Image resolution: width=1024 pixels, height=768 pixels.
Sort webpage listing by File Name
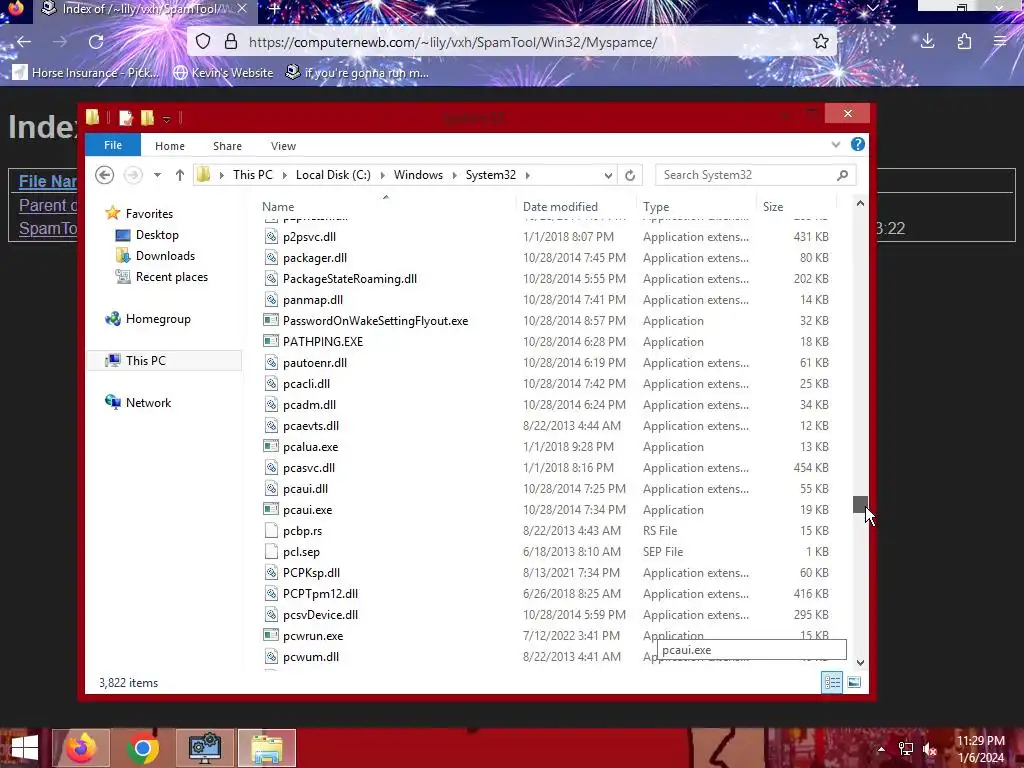pos(48,181)
